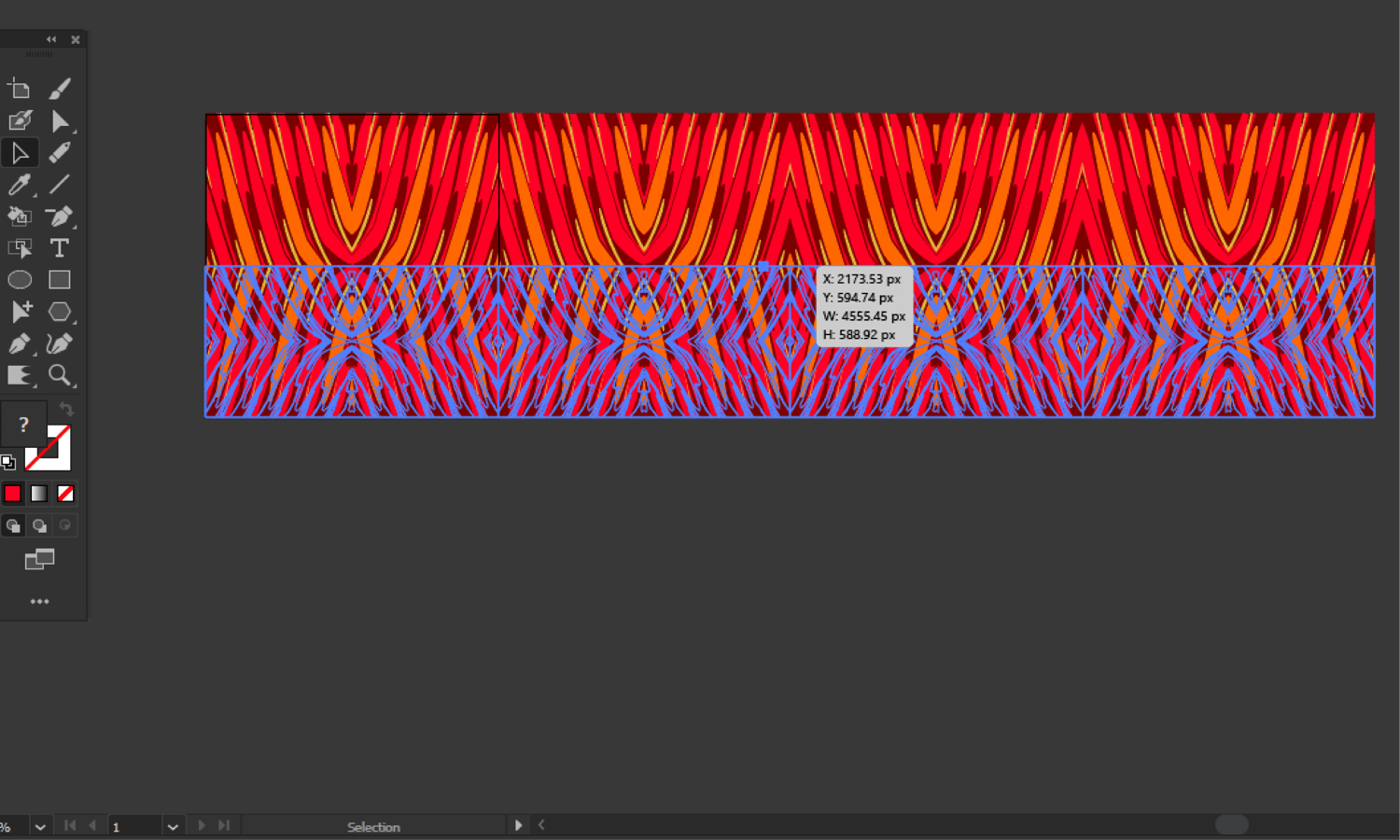Viewport: 1400px width, 840px height.
Task: Choose the Line Segment tool
Action: 60,185
